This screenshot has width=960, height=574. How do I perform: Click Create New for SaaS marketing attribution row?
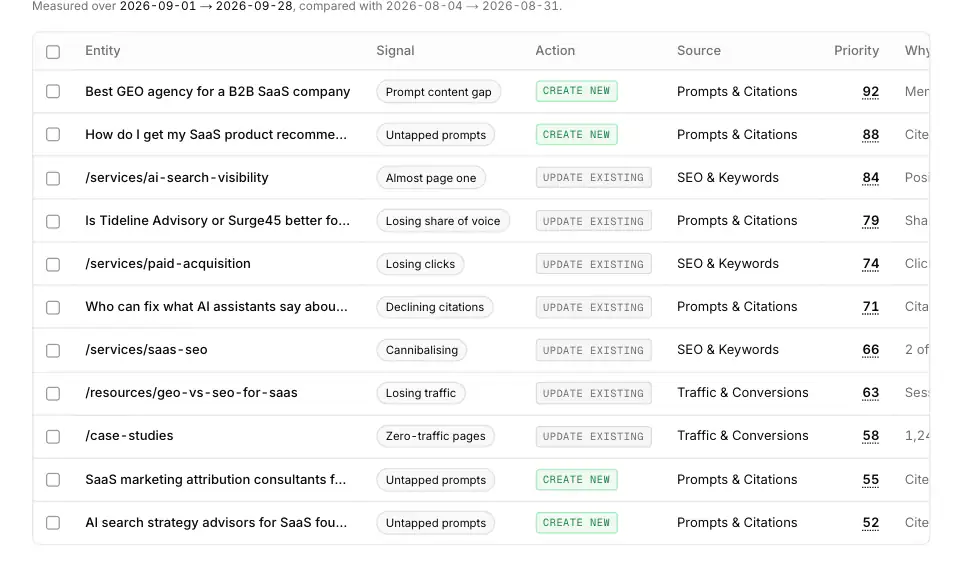(x=576, y=479)
